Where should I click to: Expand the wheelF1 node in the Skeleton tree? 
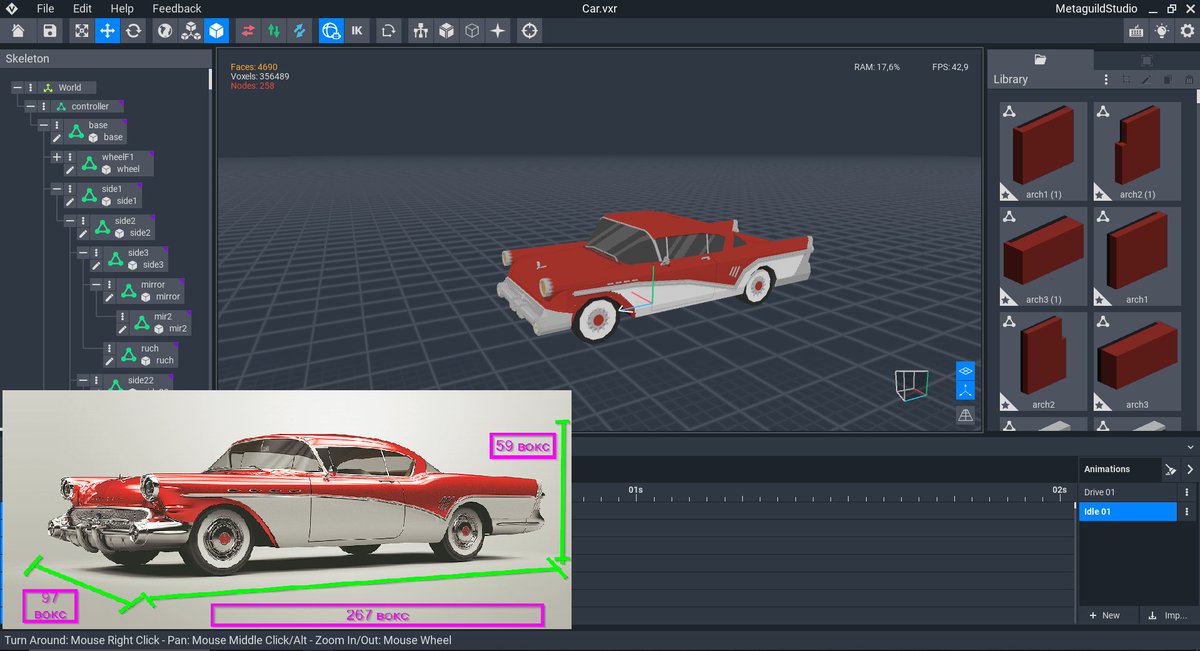57,157
